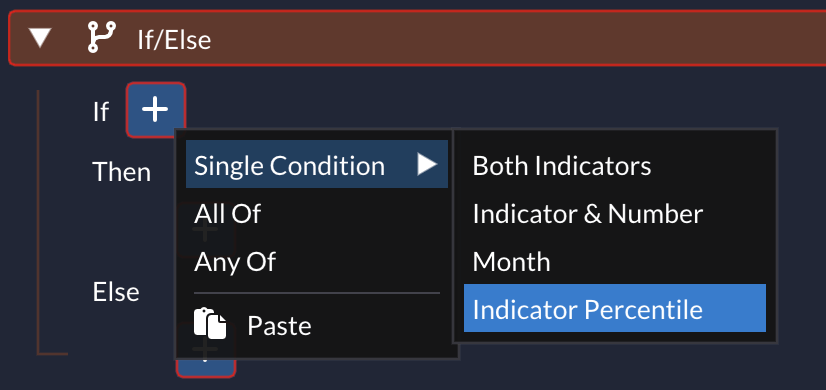Click the plus button next to If

pyautogui.click(x=155, y=110)
